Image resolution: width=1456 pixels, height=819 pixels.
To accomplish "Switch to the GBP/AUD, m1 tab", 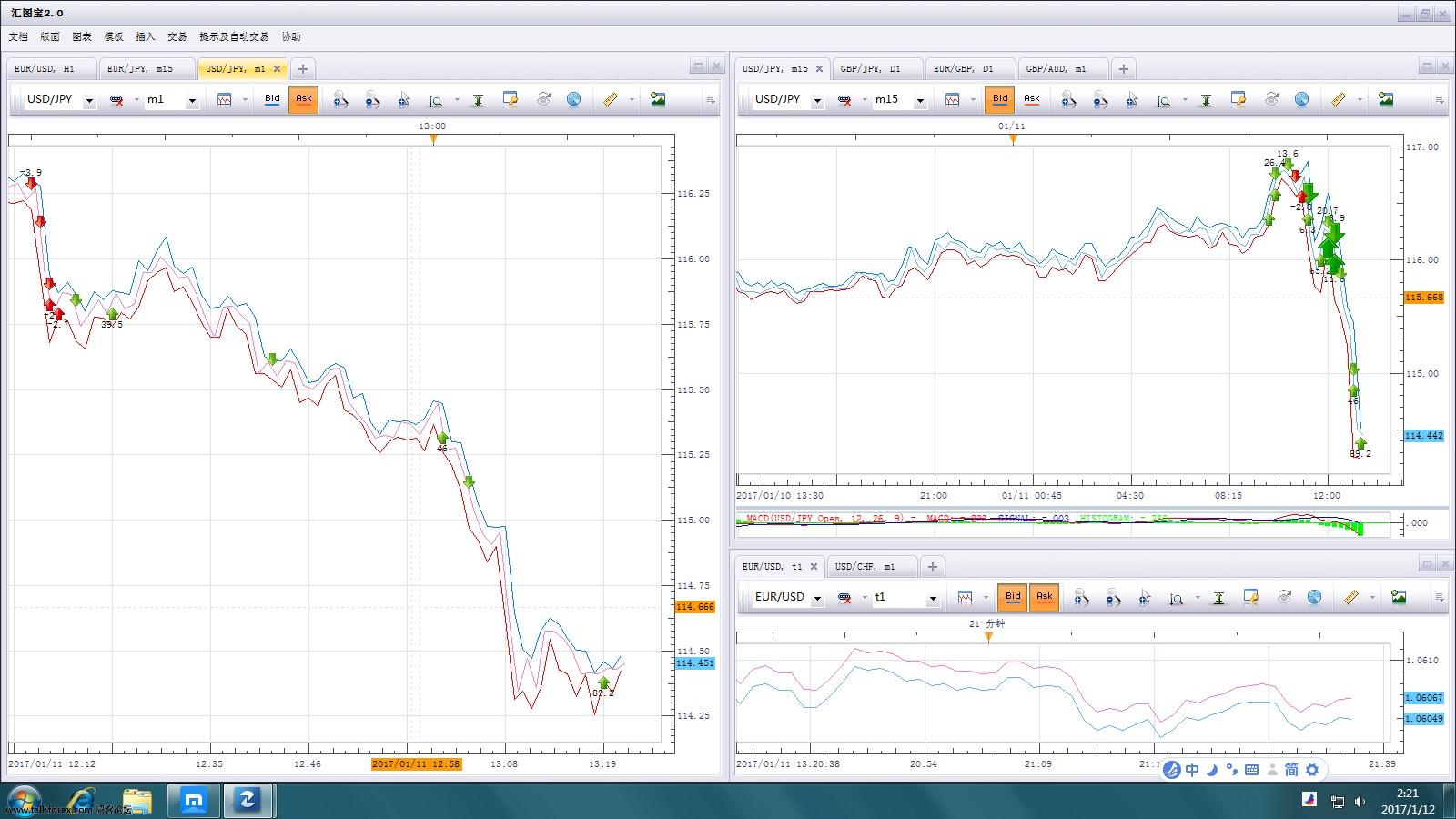I will coord(1063,69).
